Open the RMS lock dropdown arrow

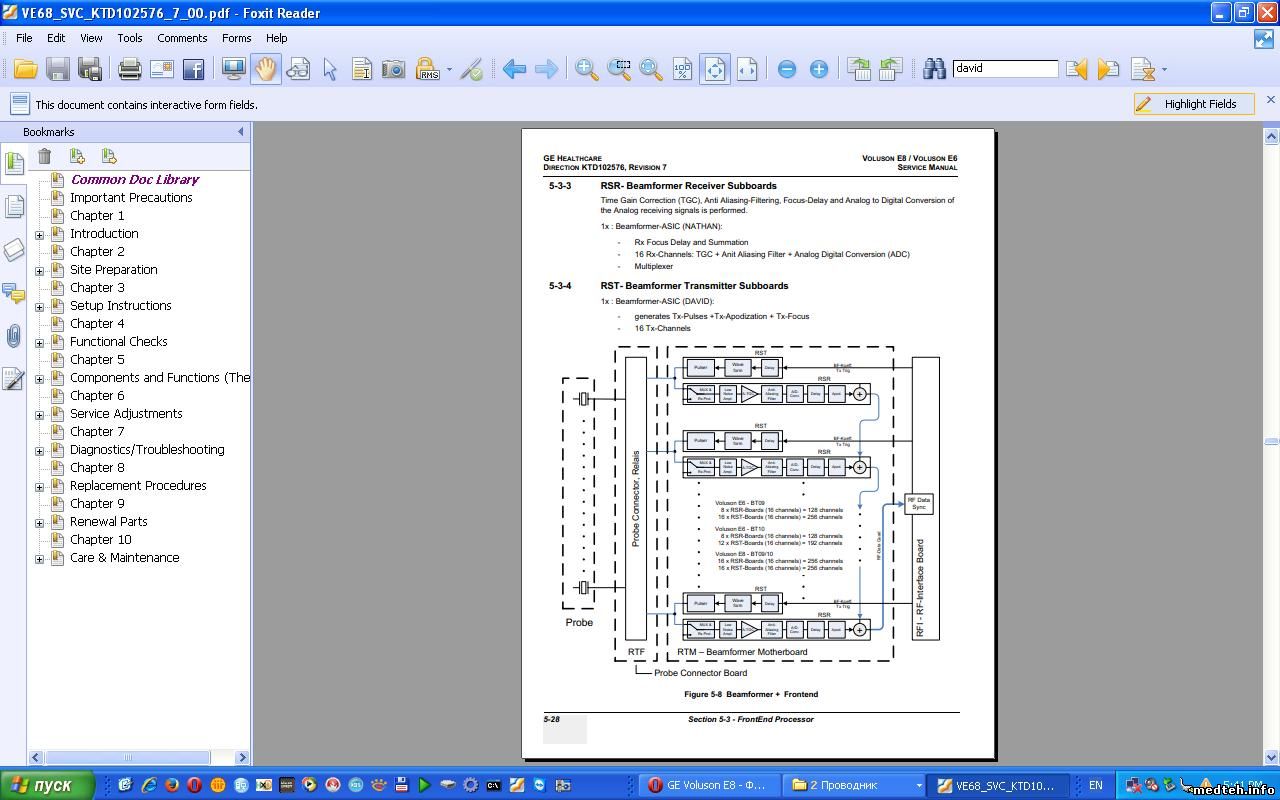[449, 70]
